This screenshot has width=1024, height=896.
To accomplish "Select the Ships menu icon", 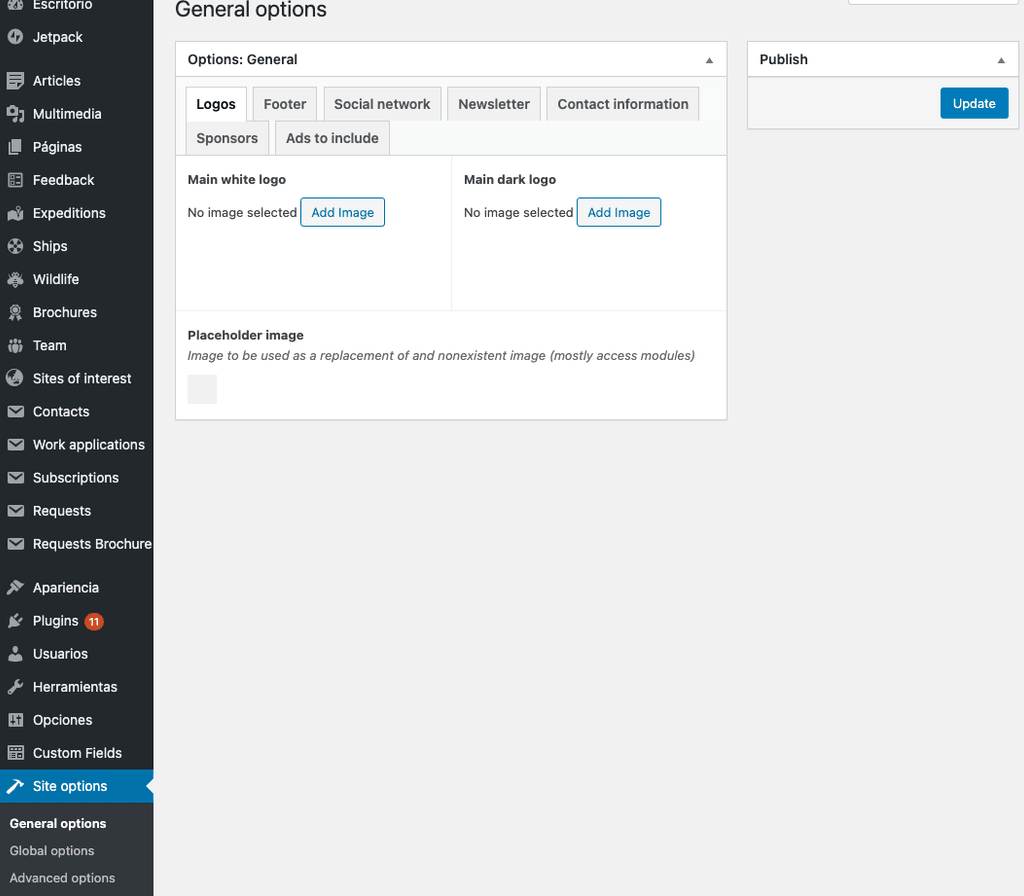I will coord(15,246).
